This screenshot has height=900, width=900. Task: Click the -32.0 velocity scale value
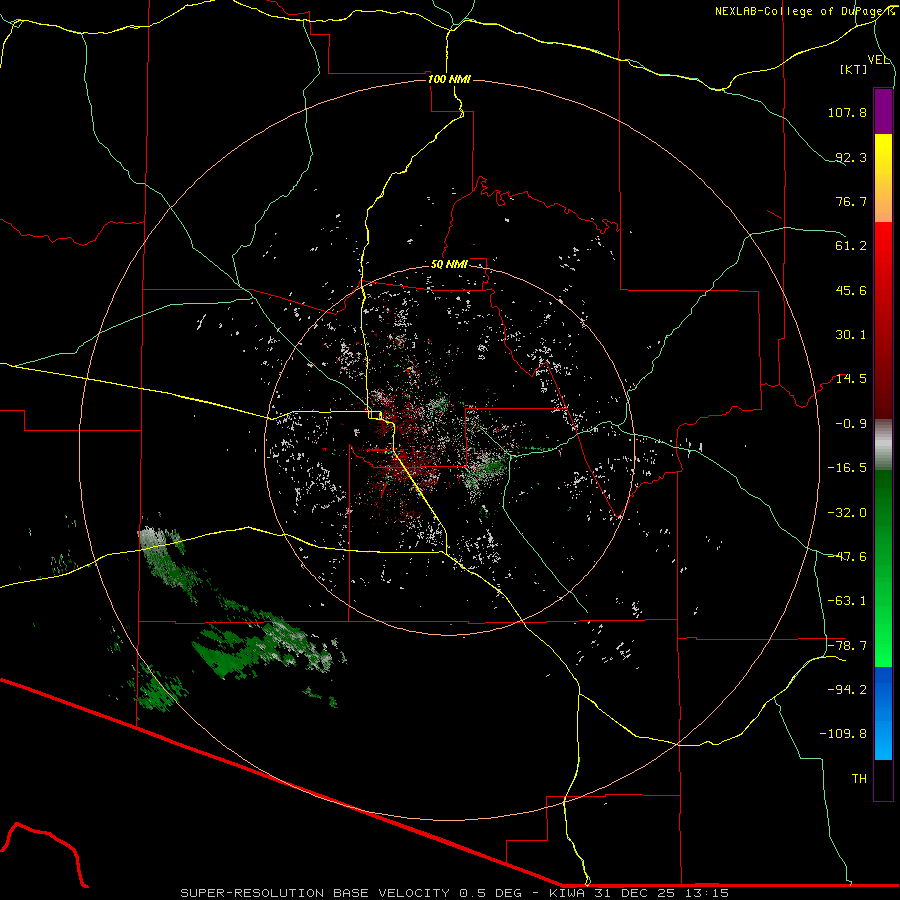click(847, 513)
